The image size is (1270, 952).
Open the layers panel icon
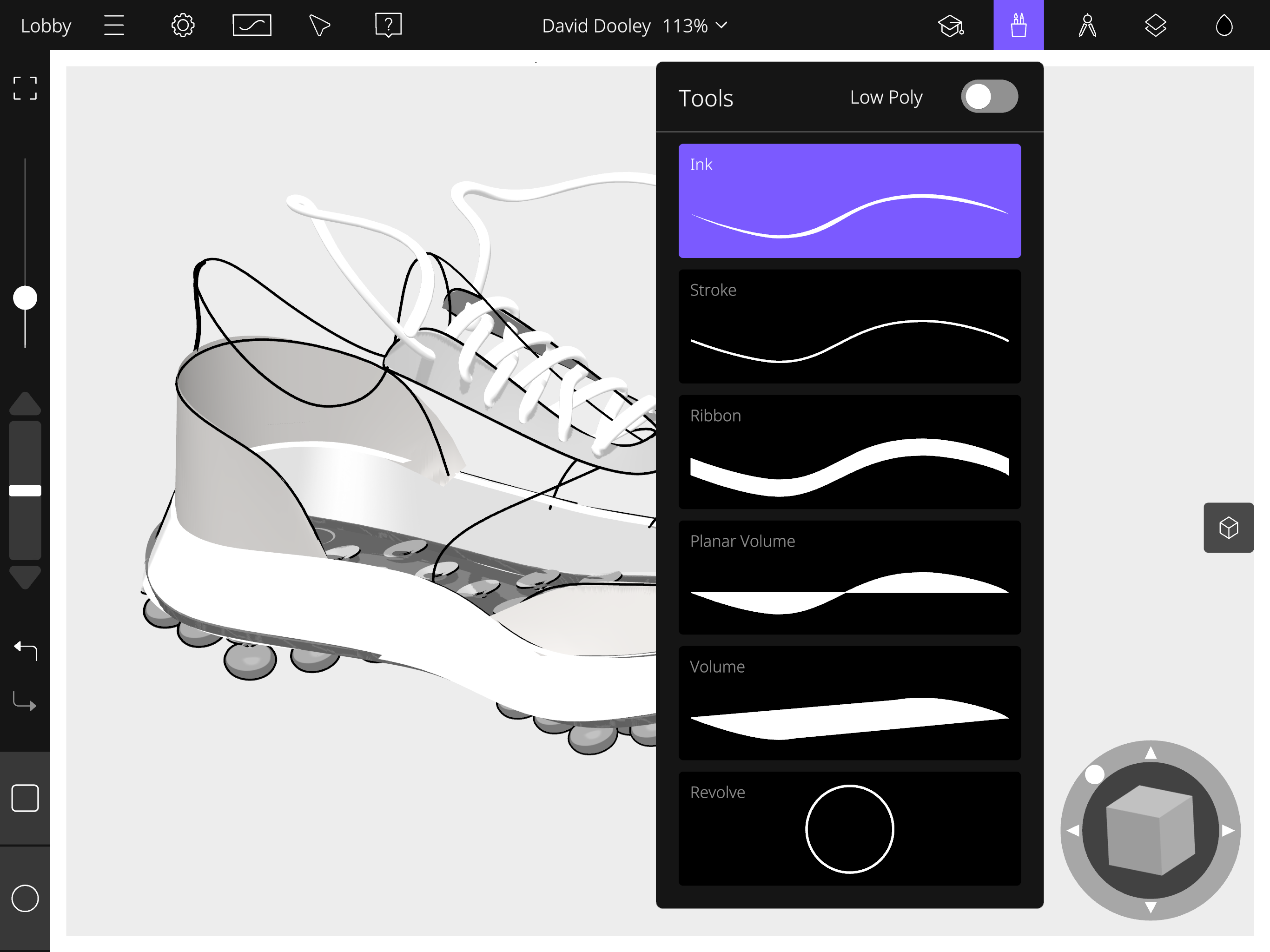[1155, 25]
